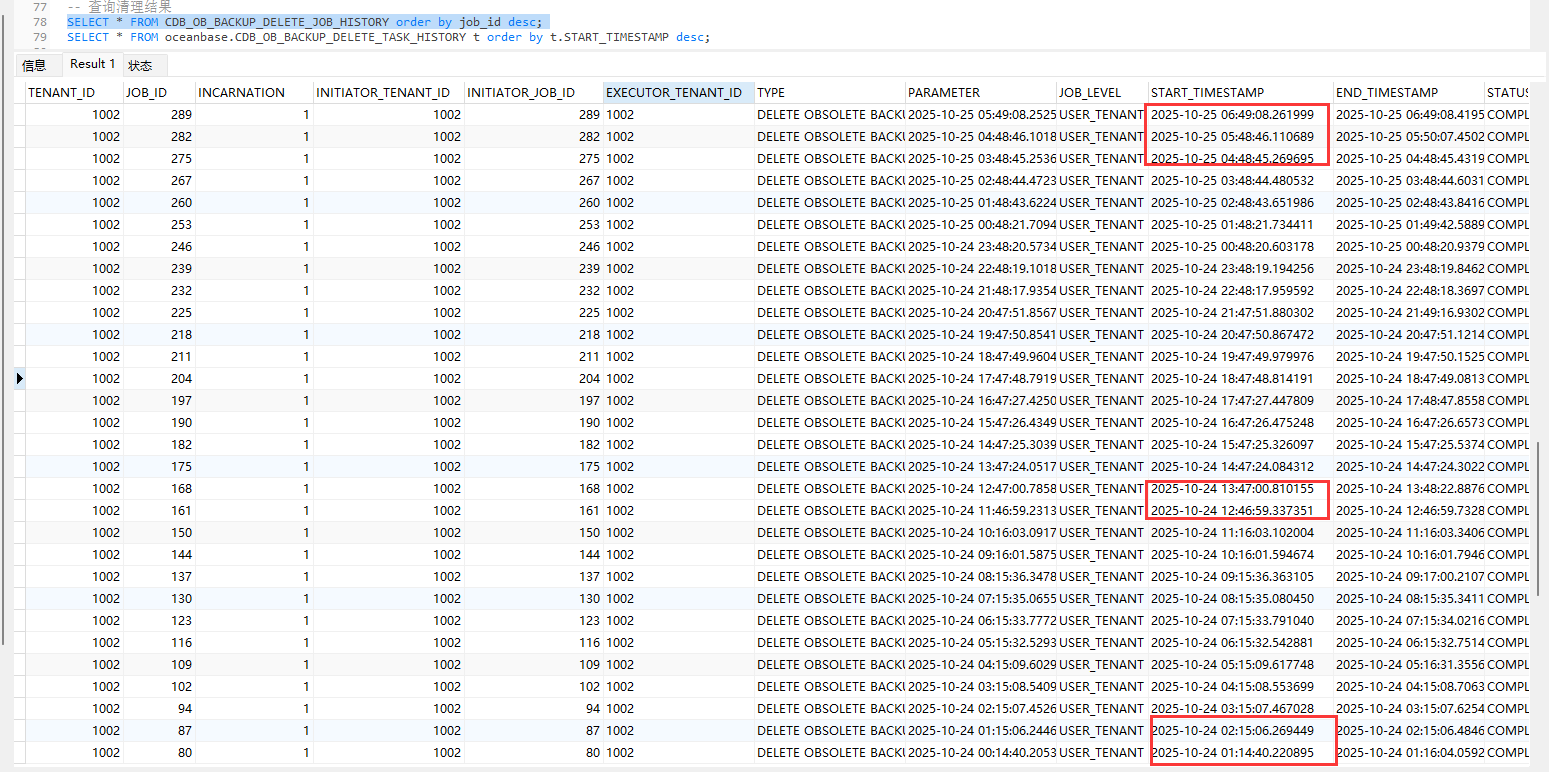This screenshot has height=772, width=1551.
Task: Click the highlighted SQL statement on line 78
Action: pos(304,22)
